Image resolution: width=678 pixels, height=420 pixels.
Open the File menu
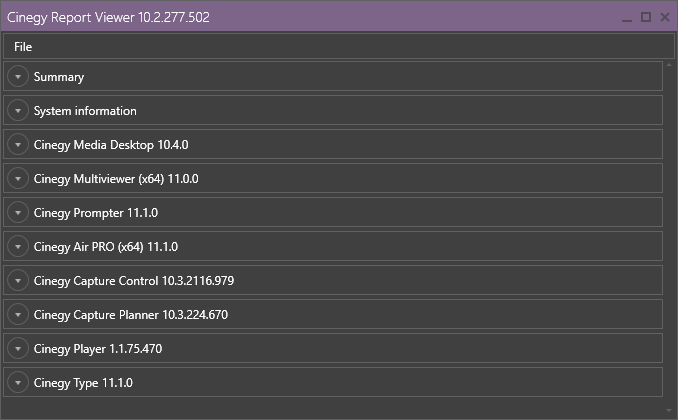[x=23, y=47]
